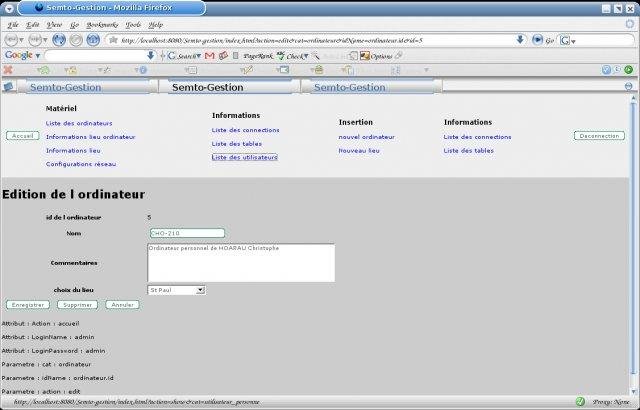The width and height of the screenshot is (640, 410).
Task: Click the Stop loading icon
Action: [x=76, y=40]
